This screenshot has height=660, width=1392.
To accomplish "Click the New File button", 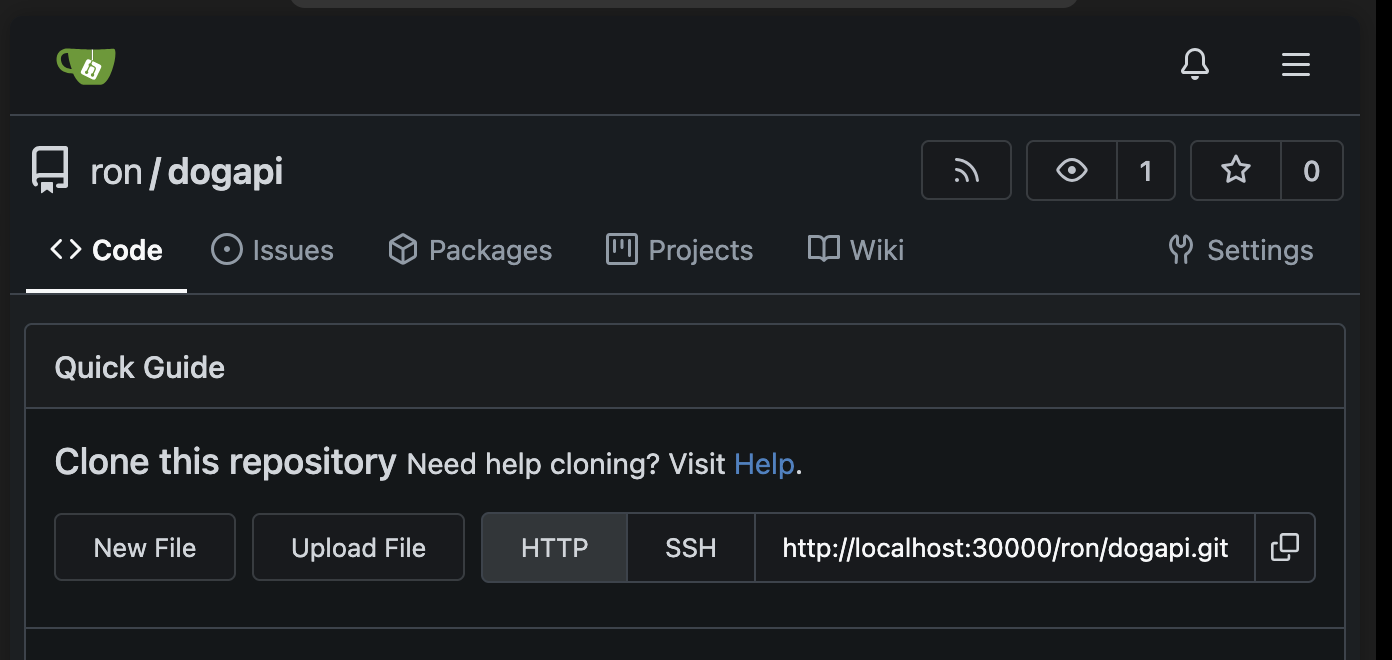I will pos(145,547).
